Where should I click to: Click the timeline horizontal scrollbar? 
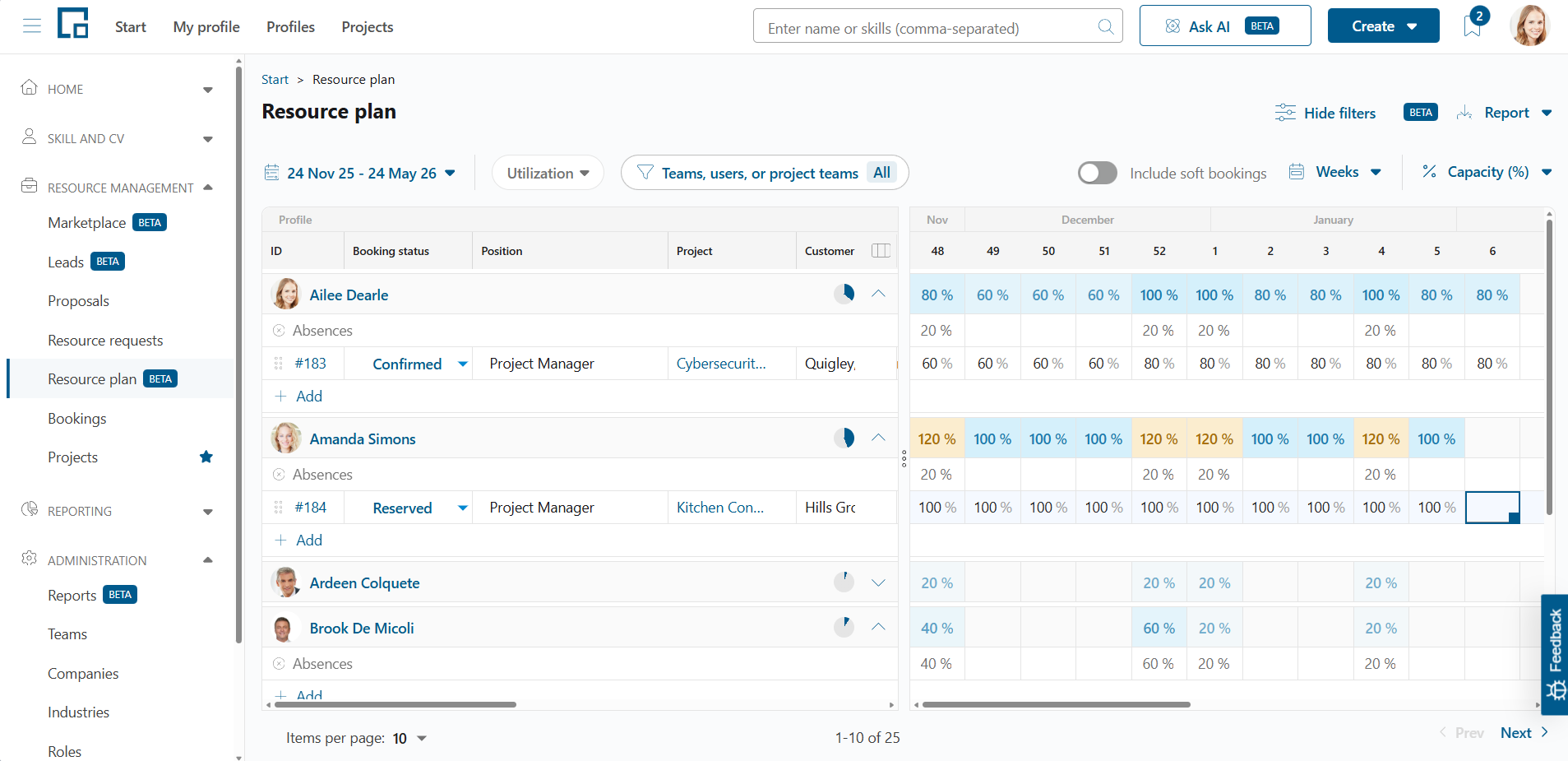(1056, 705)
